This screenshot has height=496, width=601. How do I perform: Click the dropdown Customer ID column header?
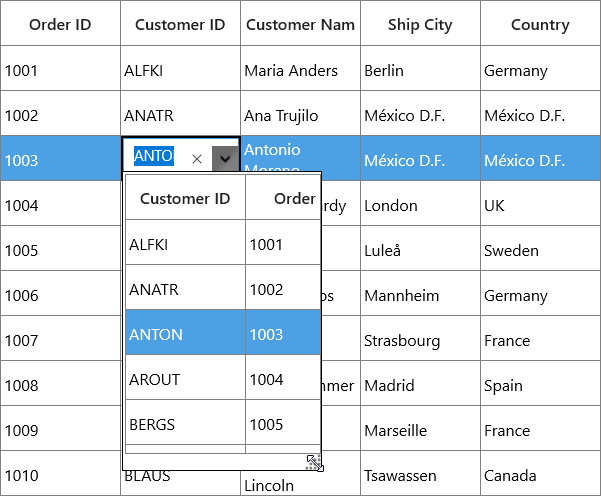click(186, 198)
